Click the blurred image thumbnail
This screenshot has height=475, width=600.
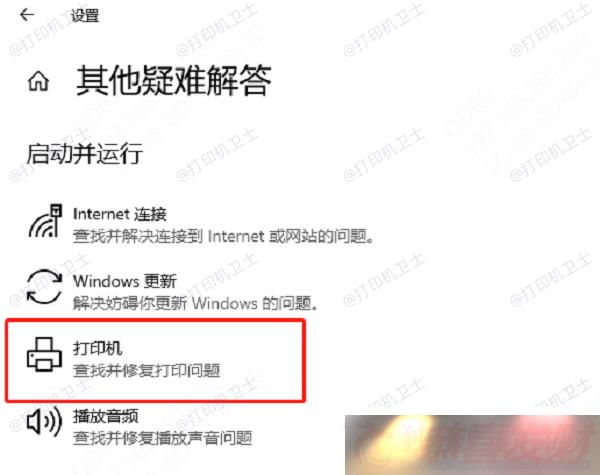472,445
